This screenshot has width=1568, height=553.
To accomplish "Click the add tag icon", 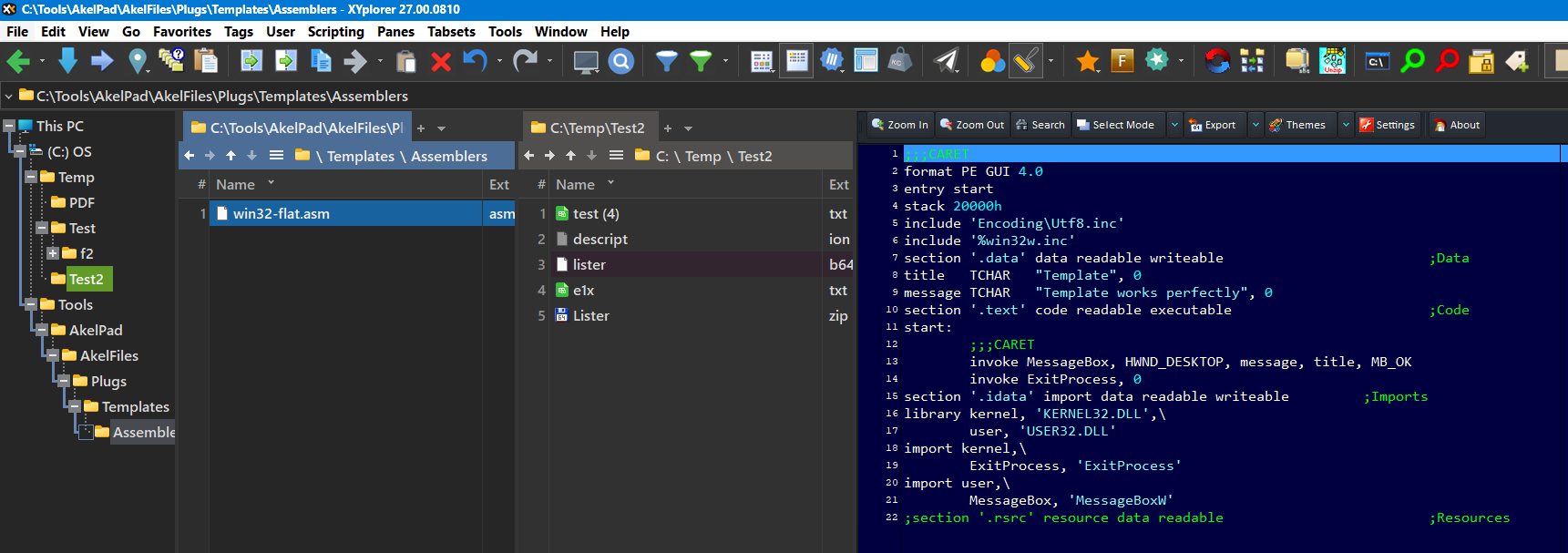I will pyautogui.click(x=1516, y=61).
